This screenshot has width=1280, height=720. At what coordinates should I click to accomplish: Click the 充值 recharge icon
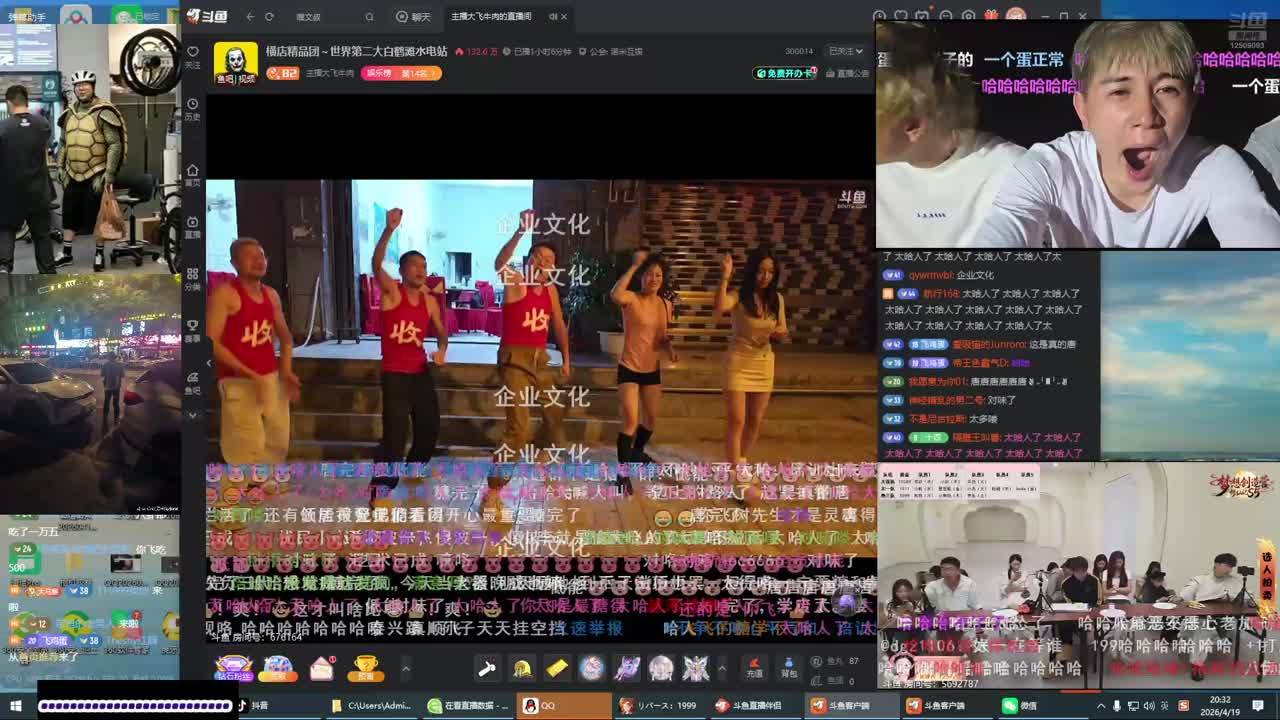click(x=754, y=668)
